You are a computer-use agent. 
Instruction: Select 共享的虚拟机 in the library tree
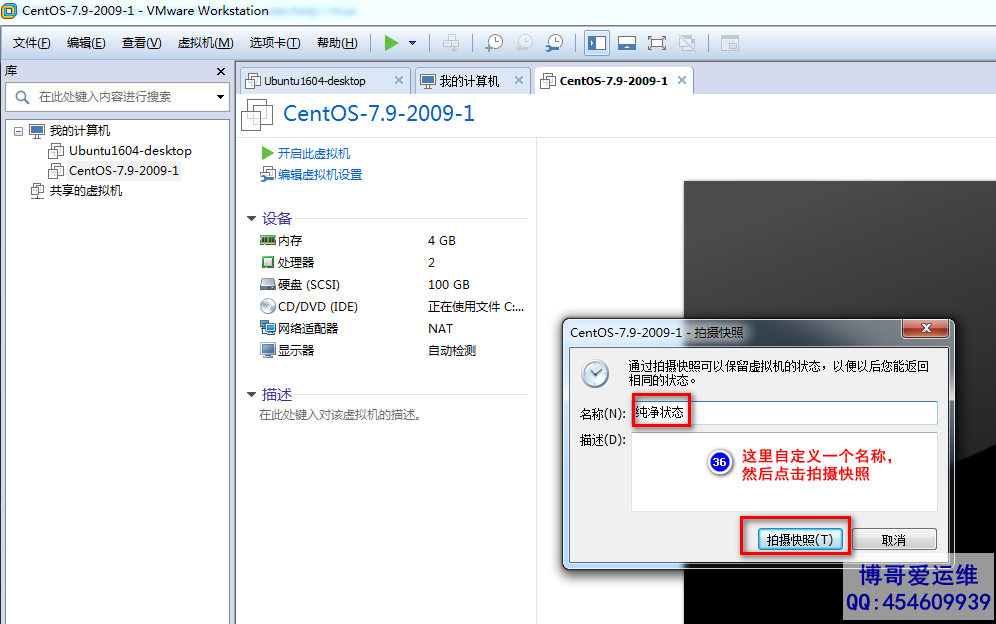click(86, 191)
